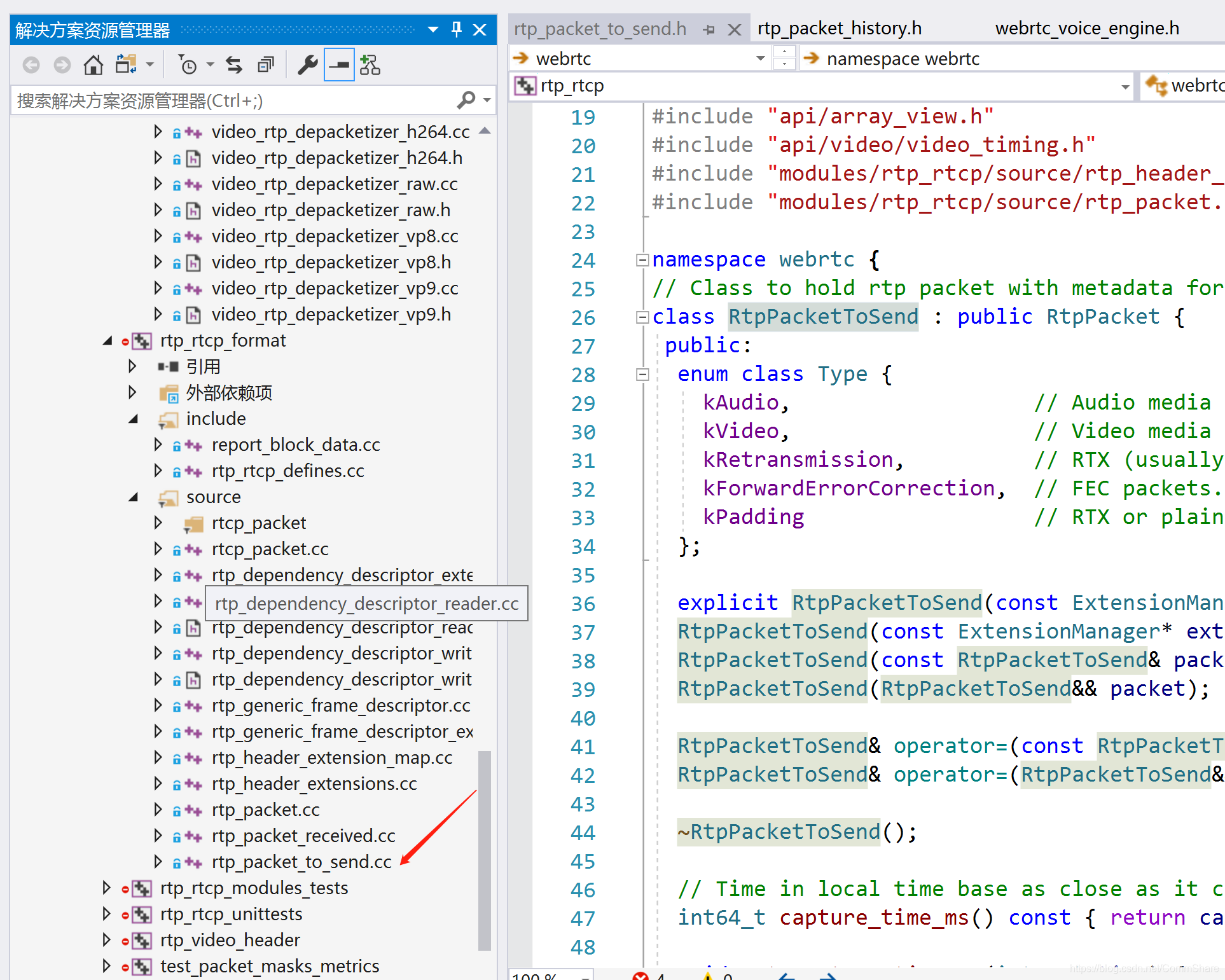Select rtp_packet_to_send.cc file
The height and width of the screenshot is (980, 1225).
tap(301, 862)
